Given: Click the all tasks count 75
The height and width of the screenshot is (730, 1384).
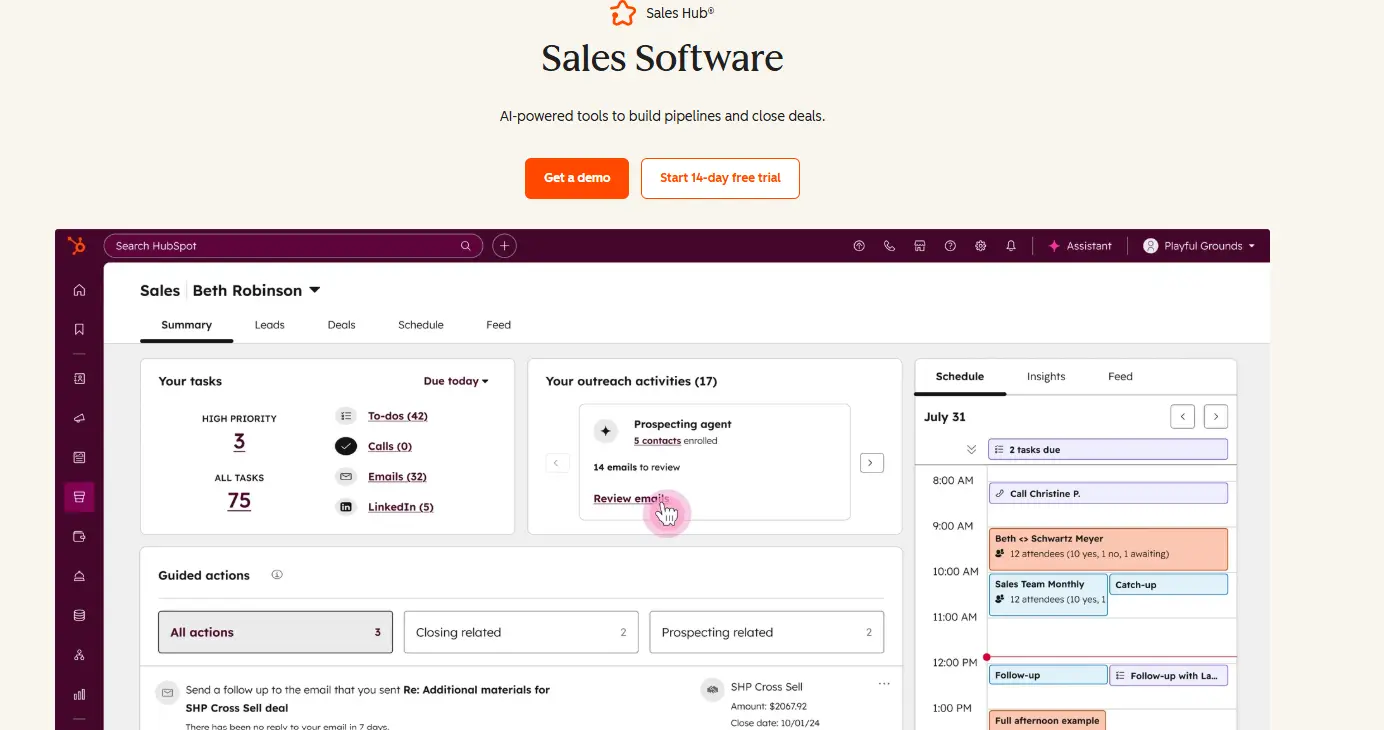Looking at the screenshot, I should [239, 501].
